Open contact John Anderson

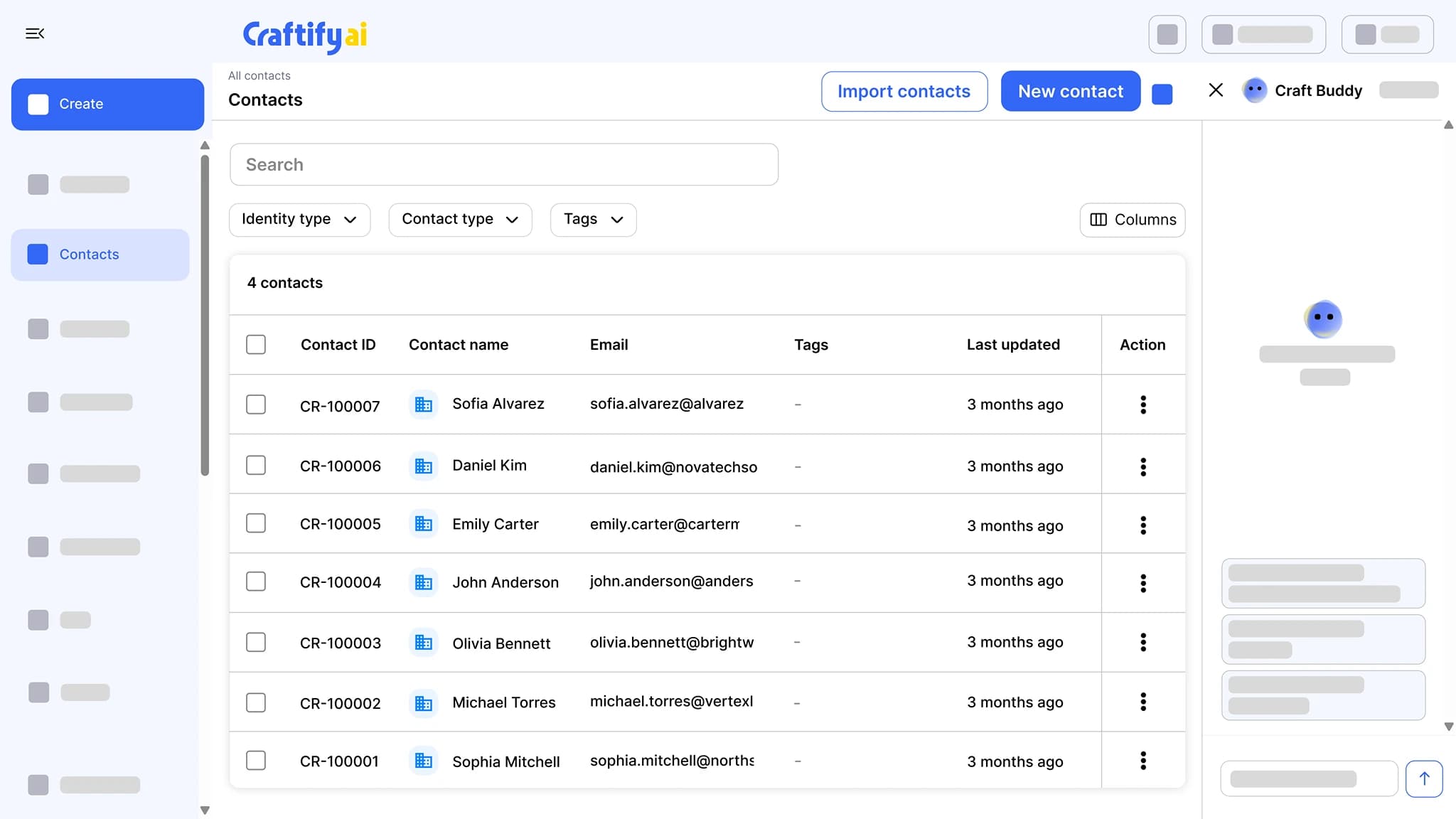tap(505, 582)
